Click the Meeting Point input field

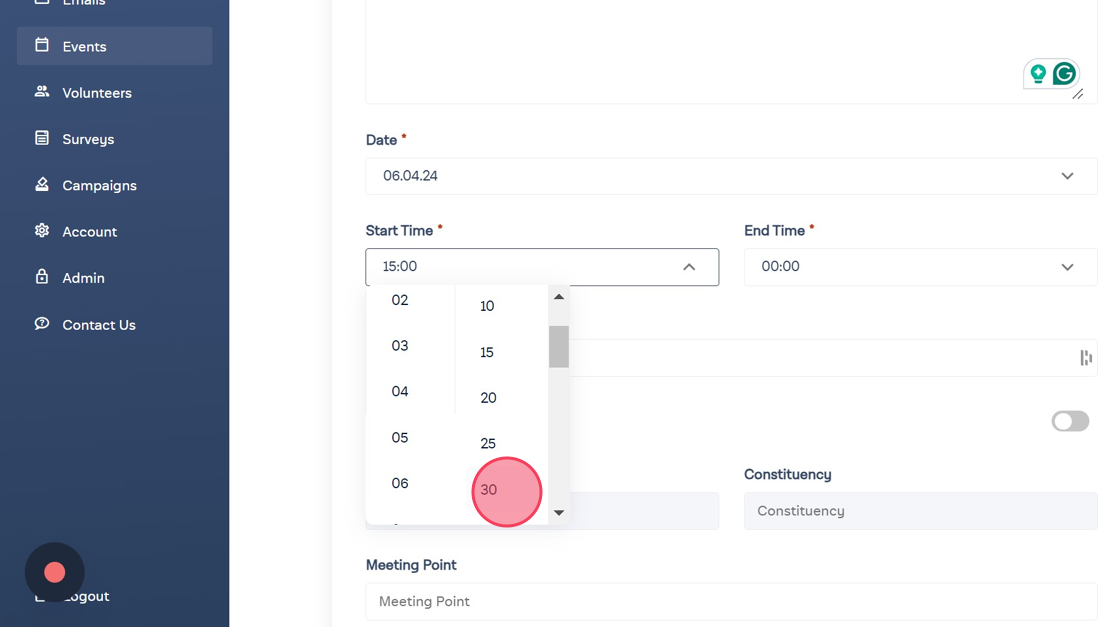pyautogui.click(x=731, y=602)
